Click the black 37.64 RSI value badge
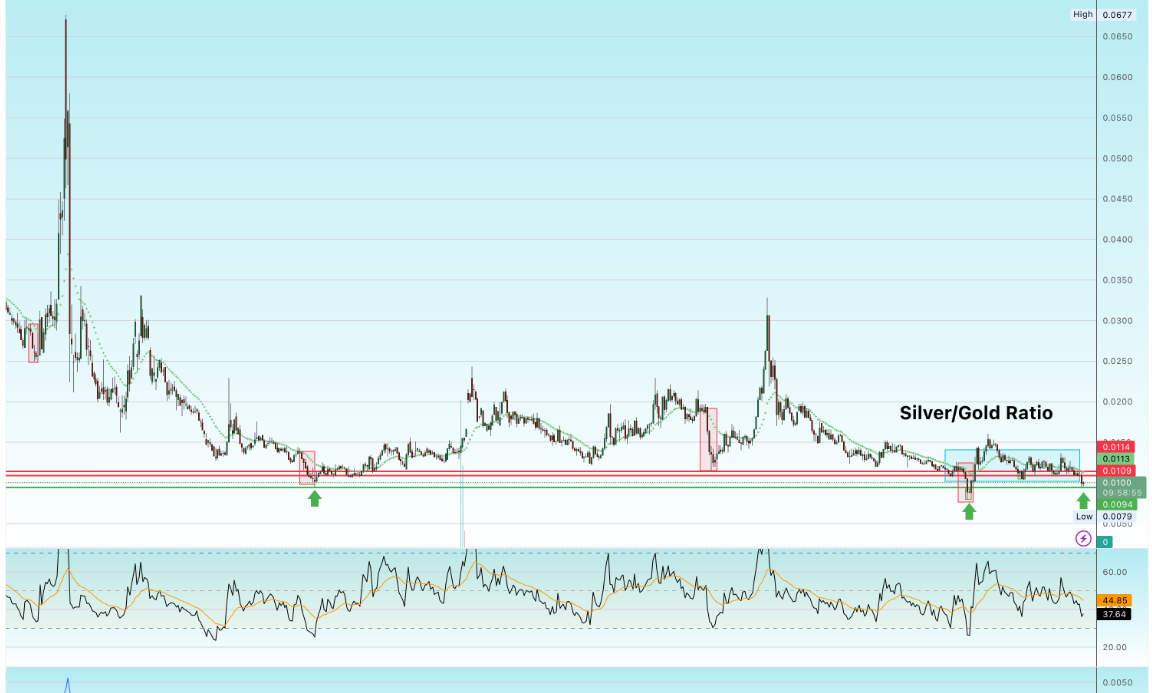This screenshot has width=1152, height=693. 1113,616
